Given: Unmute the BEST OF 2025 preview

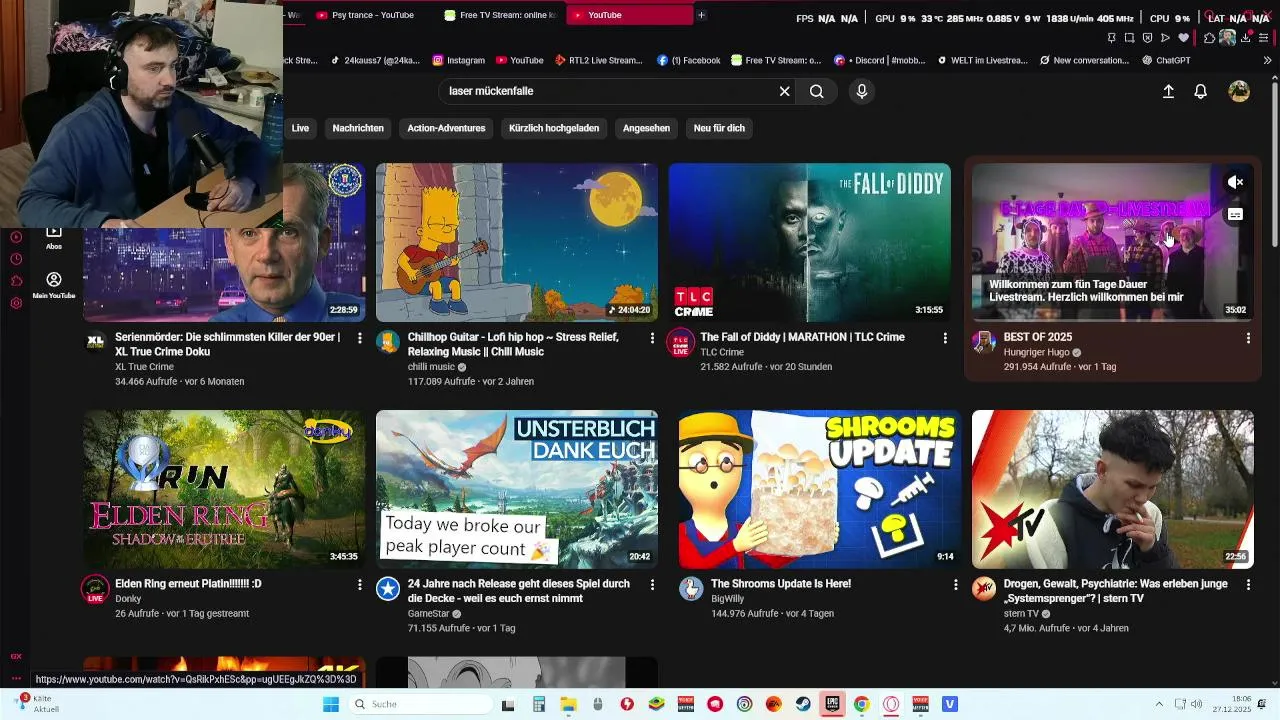Looking at the screenshot, I should (1236, 182).
